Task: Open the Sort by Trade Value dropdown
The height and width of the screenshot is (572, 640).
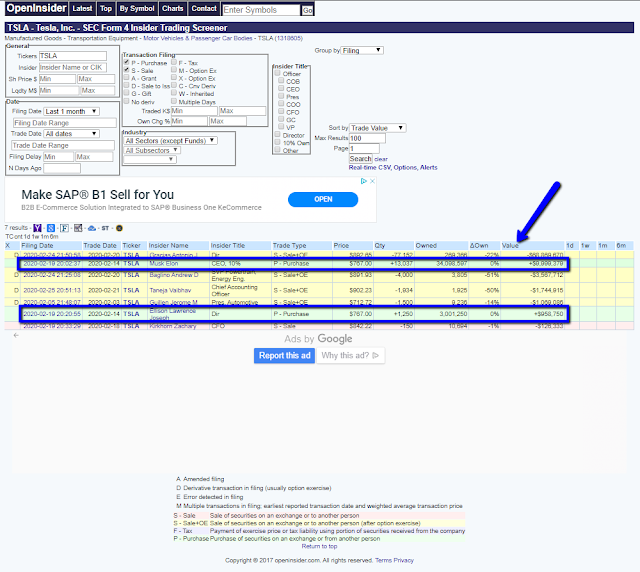Action: tap(378, 128)
